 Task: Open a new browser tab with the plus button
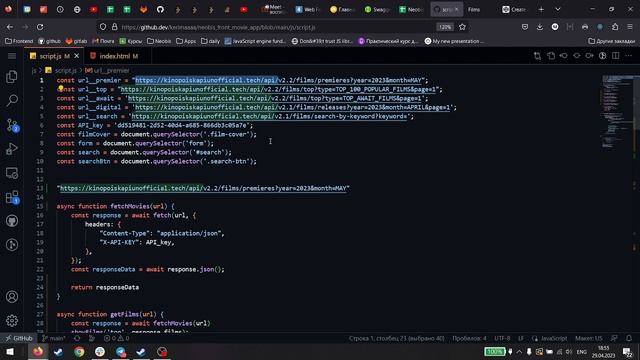click(541, 9)
